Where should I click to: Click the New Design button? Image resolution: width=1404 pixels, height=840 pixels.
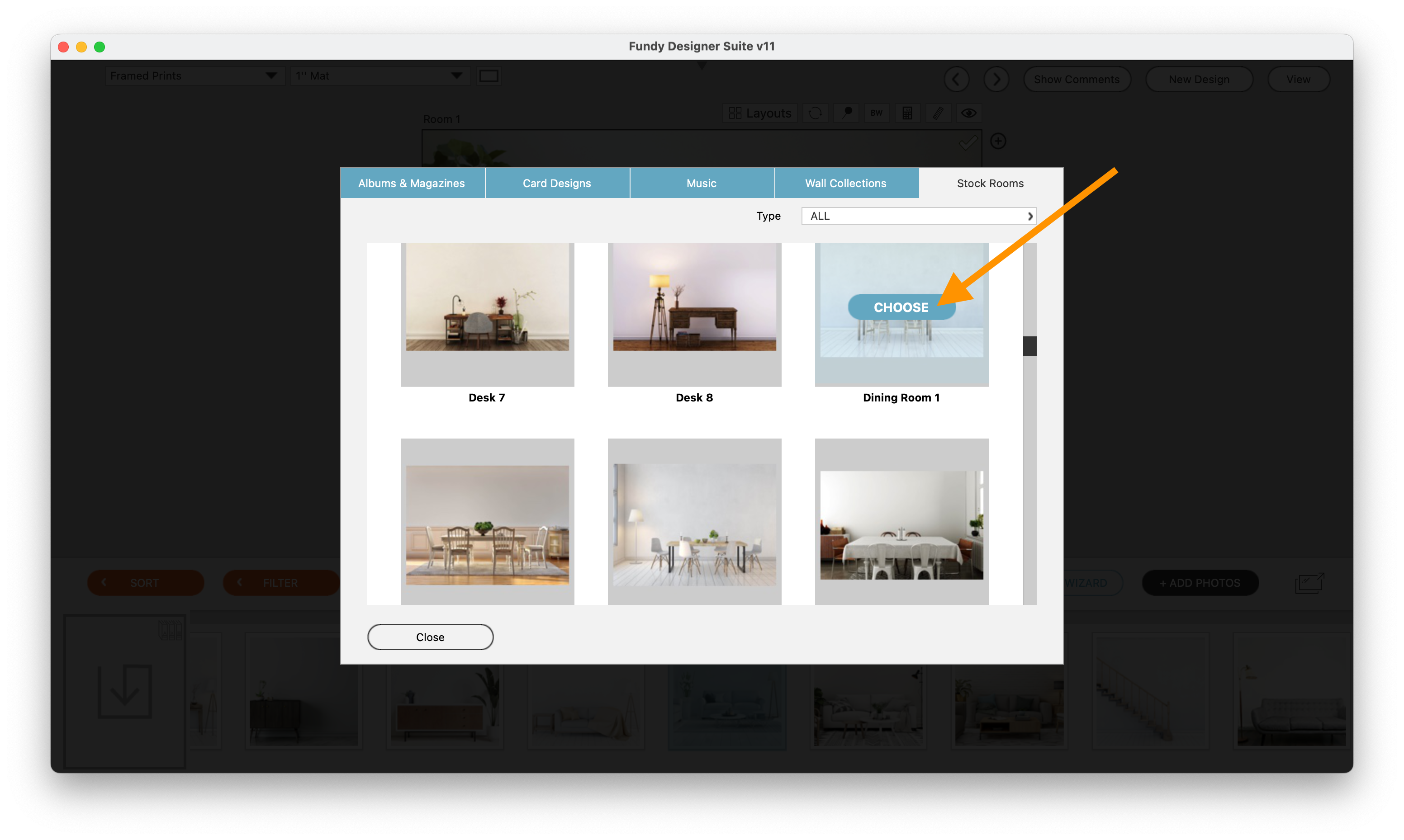point(1199,79)
